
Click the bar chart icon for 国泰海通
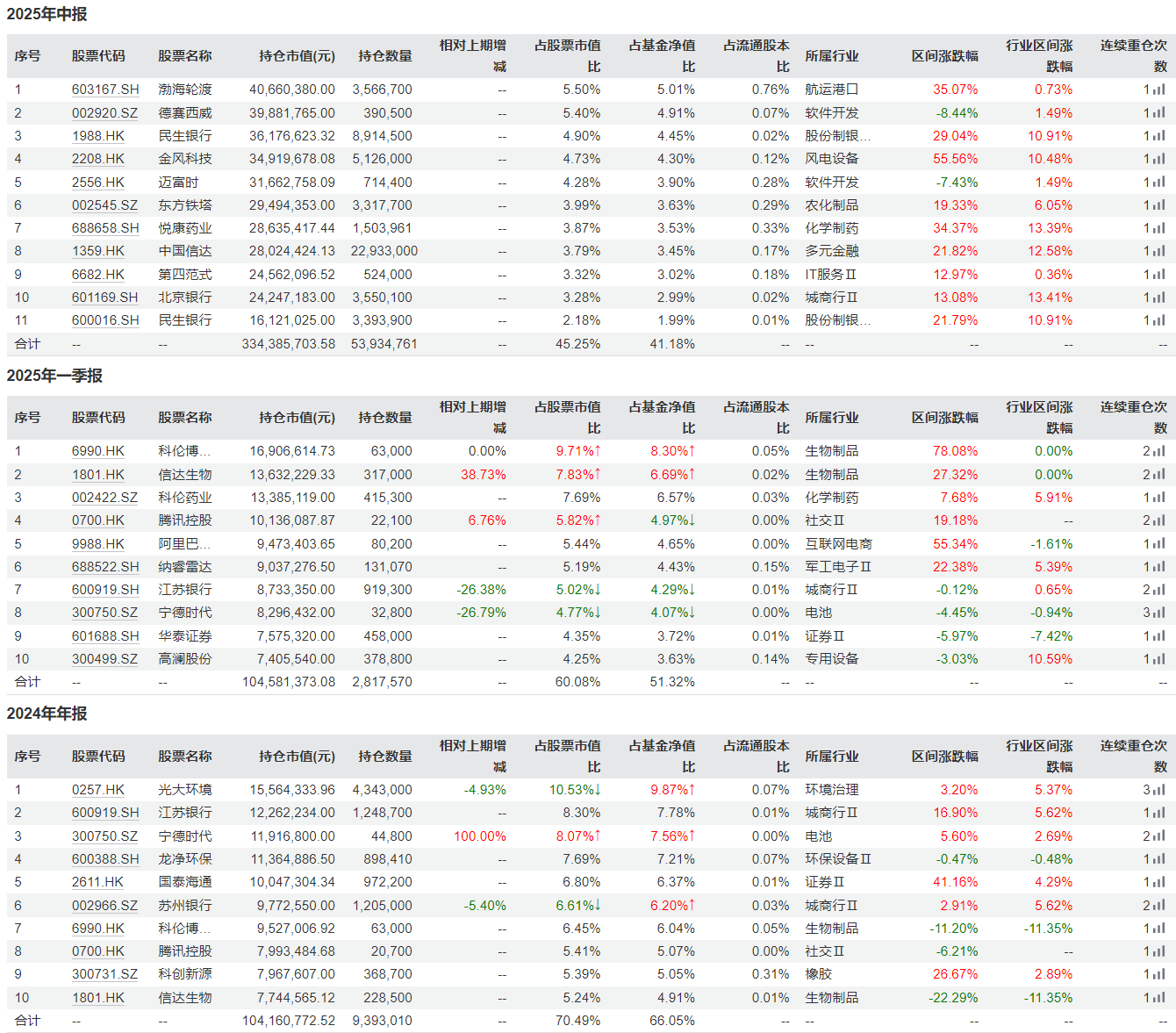(x=1159, y=882)
